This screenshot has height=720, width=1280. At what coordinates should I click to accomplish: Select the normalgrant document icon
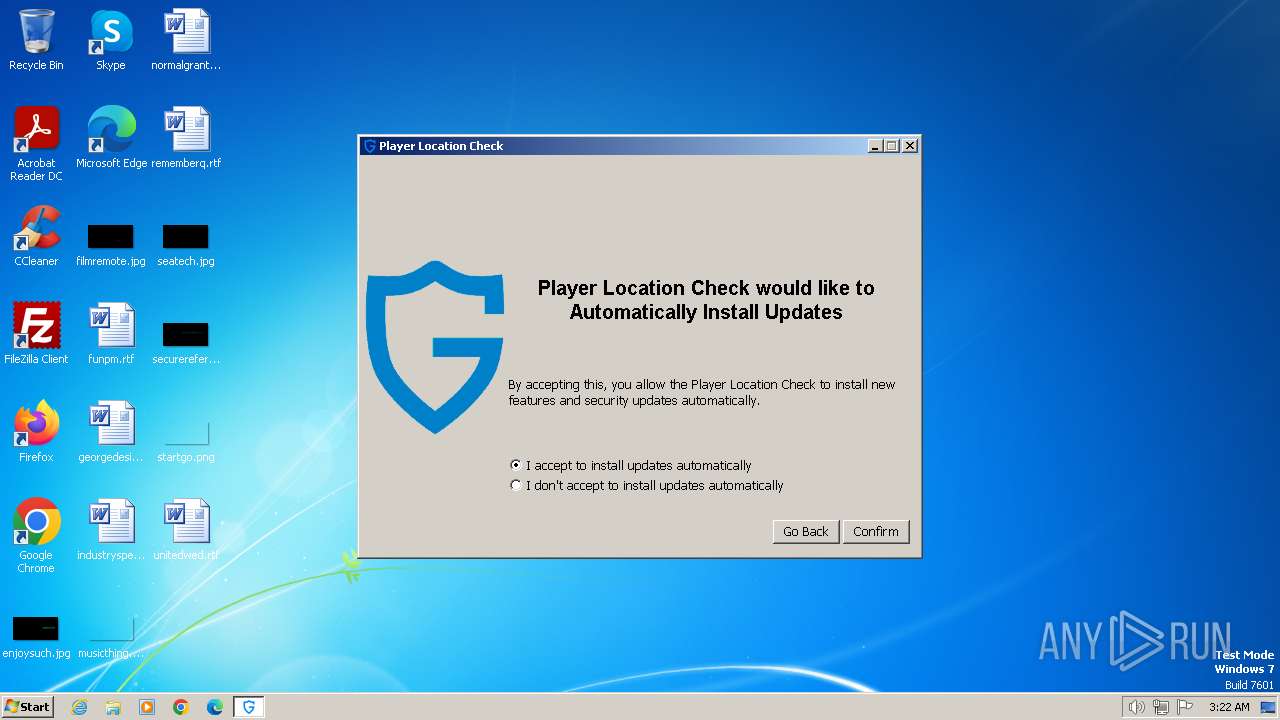(x=186, y=40)
